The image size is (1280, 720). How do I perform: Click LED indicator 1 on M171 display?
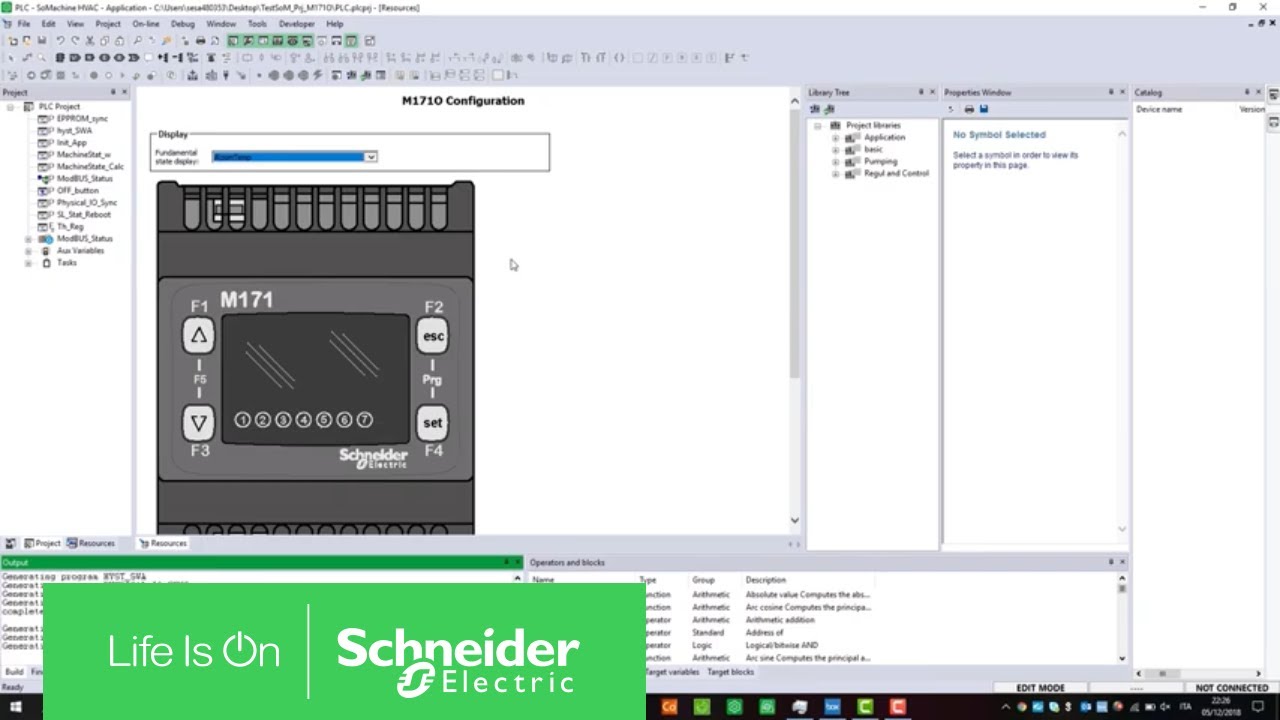coord(242,420)
